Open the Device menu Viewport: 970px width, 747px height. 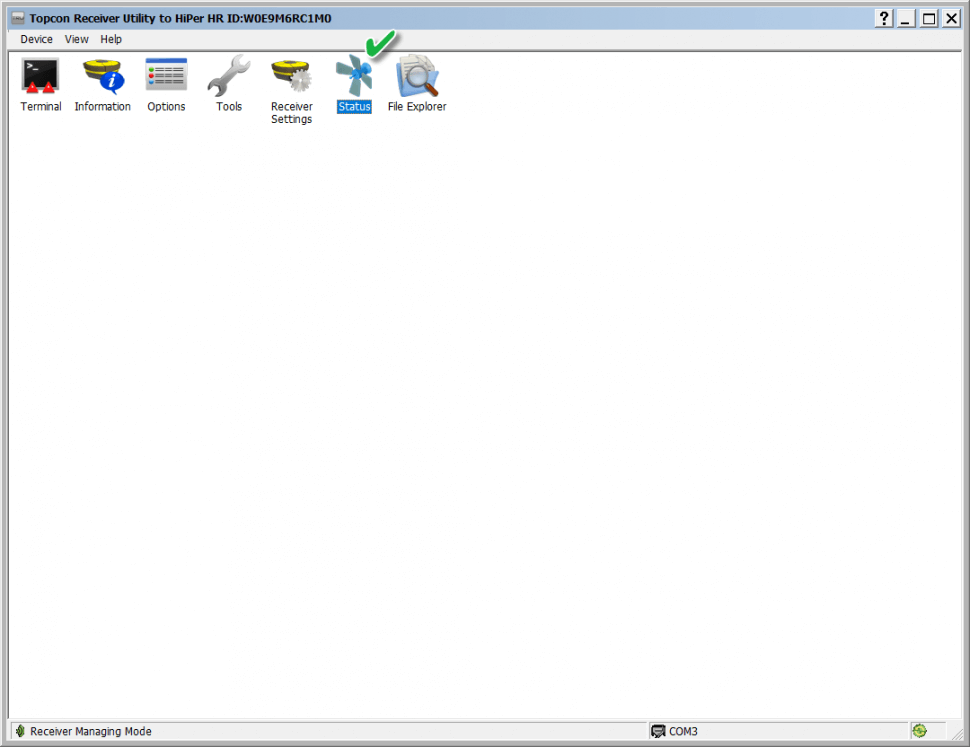coord(36,39)
